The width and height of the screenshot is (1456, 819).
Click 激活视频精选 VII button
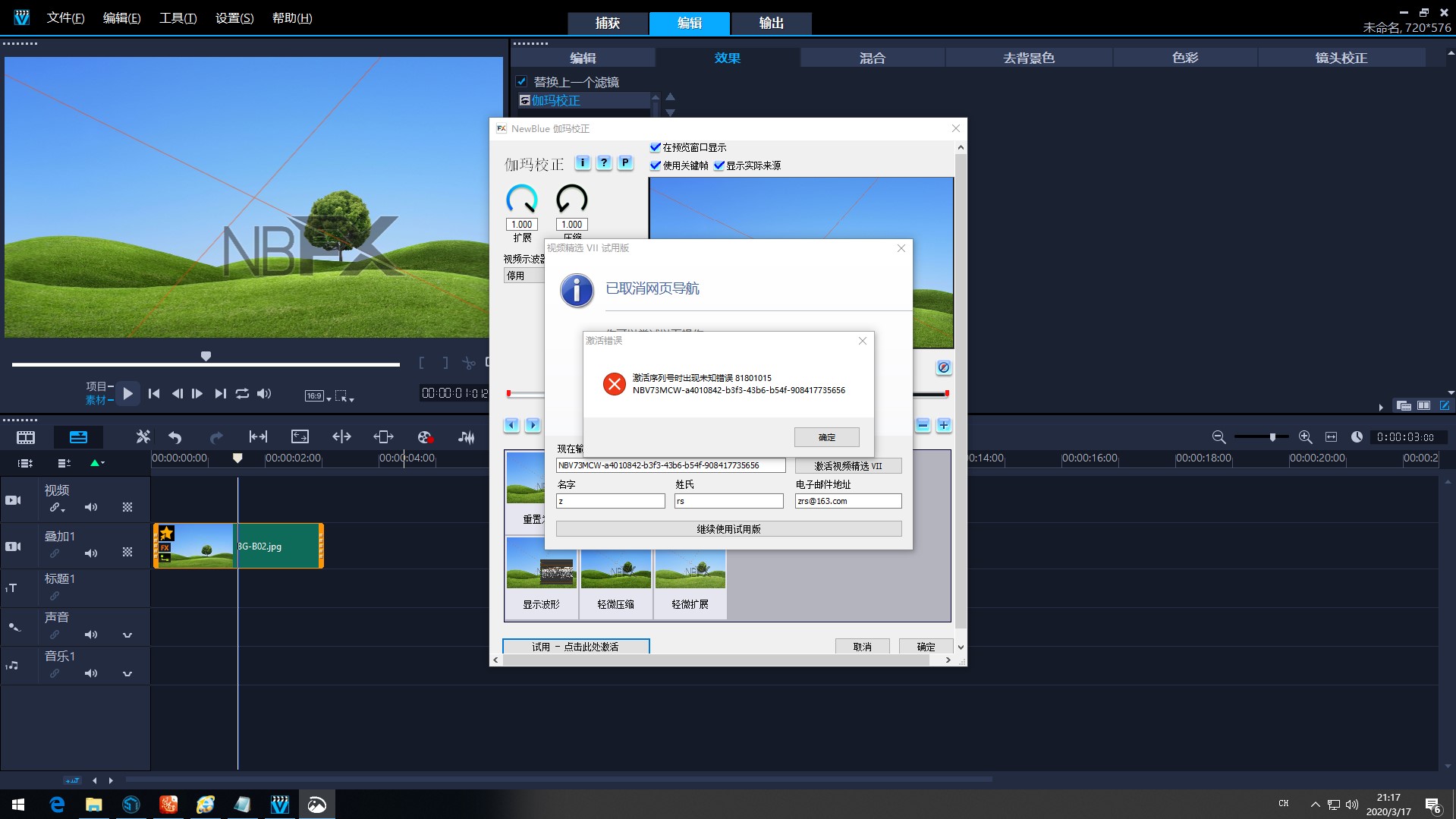(848, 466)
